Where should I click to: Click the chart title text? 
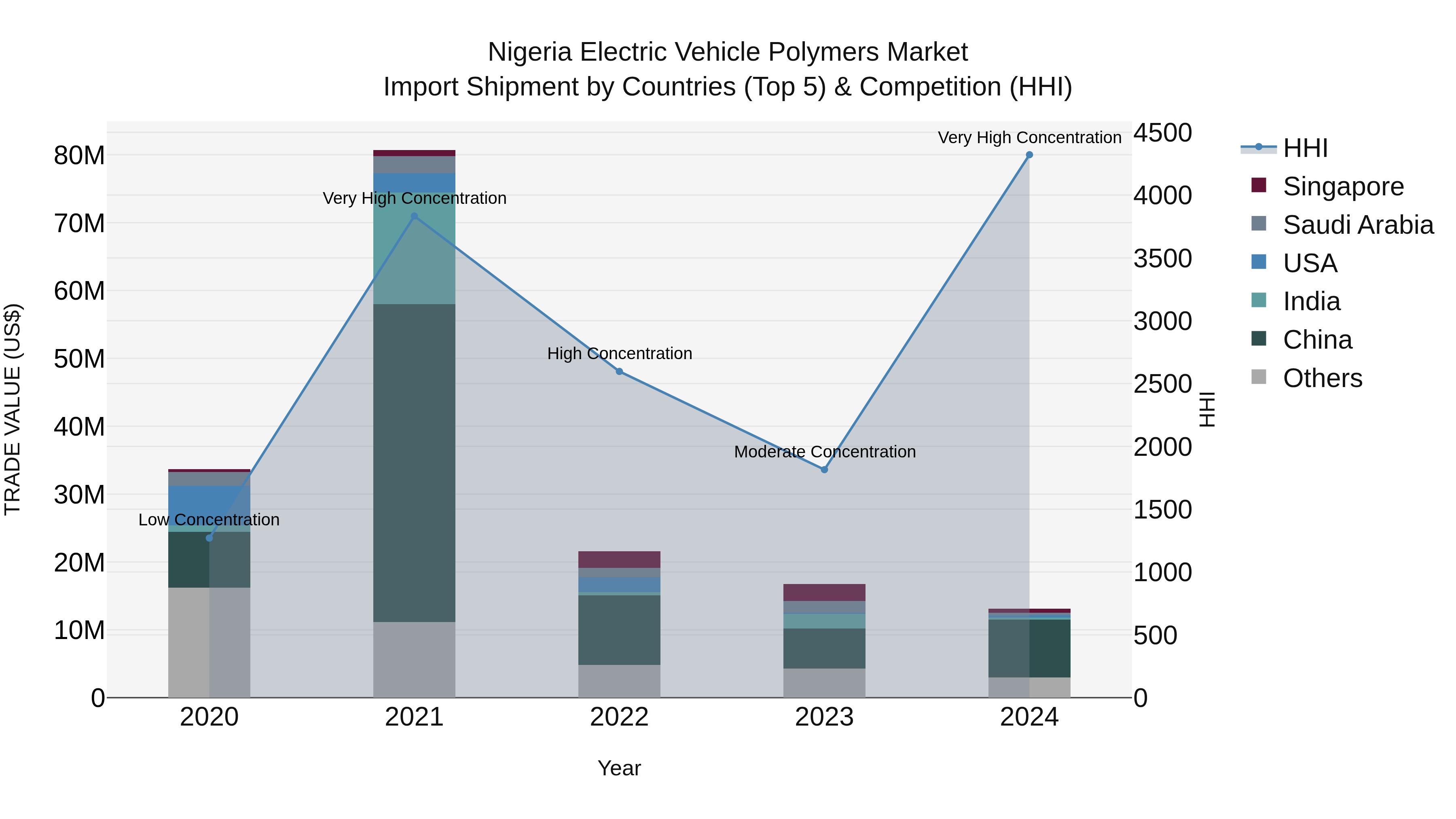coord(728,70)
